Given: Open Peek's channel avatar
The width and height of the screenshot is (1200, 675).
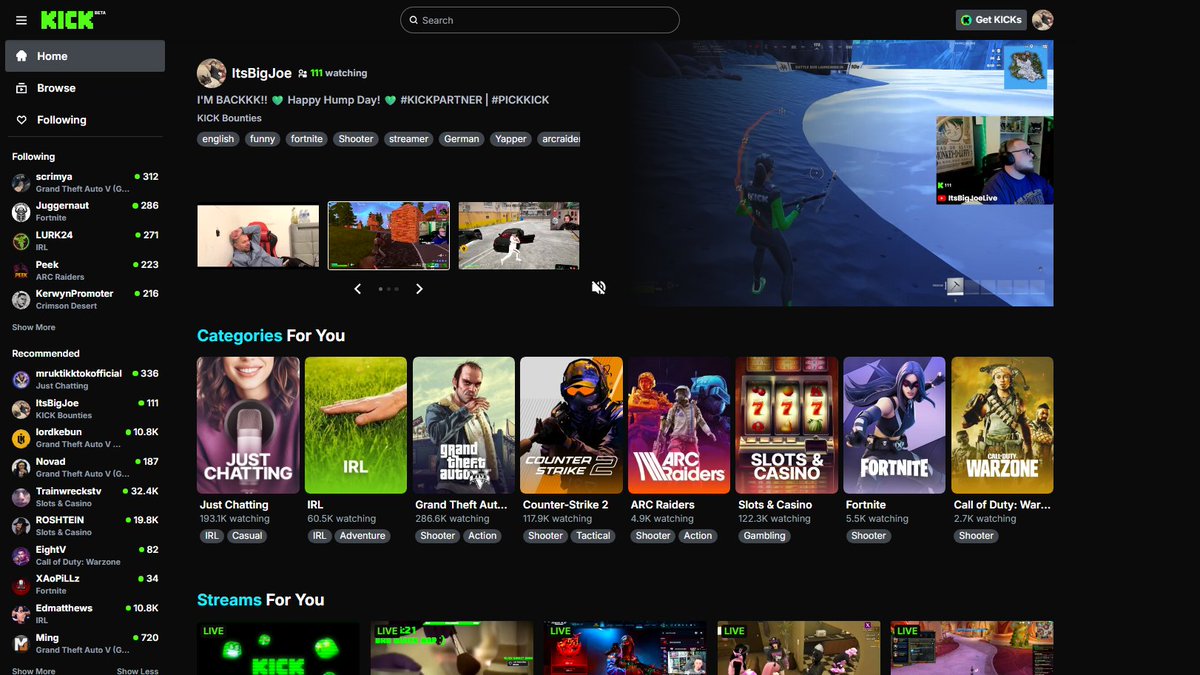Looking at the screenshot, I should (x=21, y=270).
